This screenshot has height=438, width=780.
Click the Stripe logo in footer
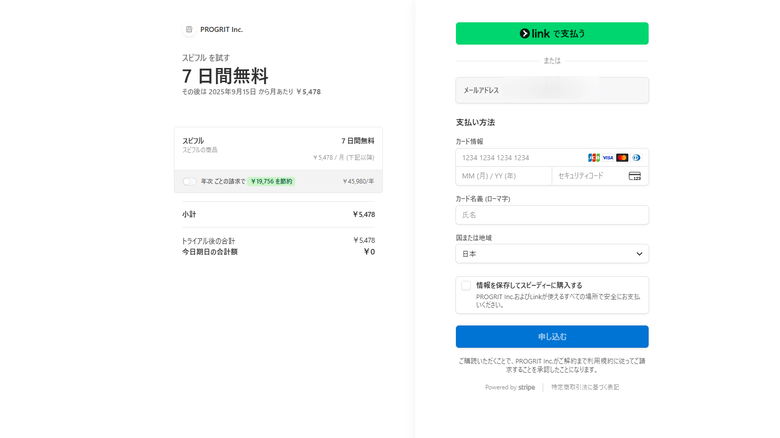tap(526, 387)
